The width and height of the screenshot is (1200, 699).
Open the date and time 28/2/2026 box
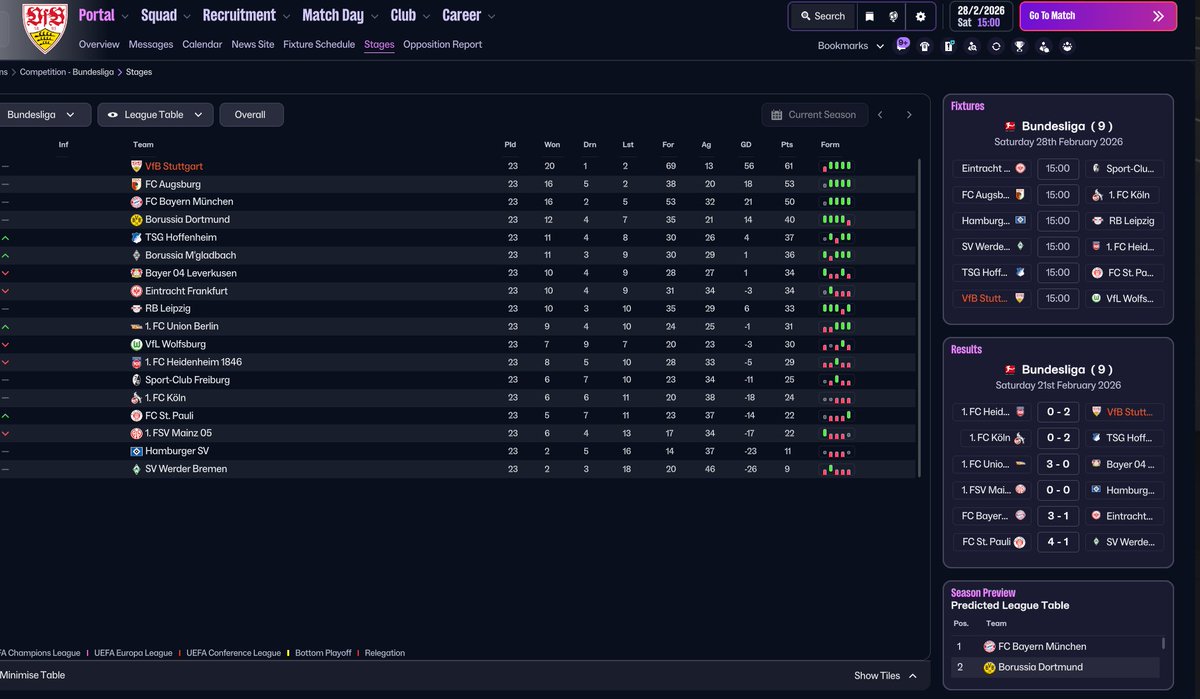click(x=979, y=16)
